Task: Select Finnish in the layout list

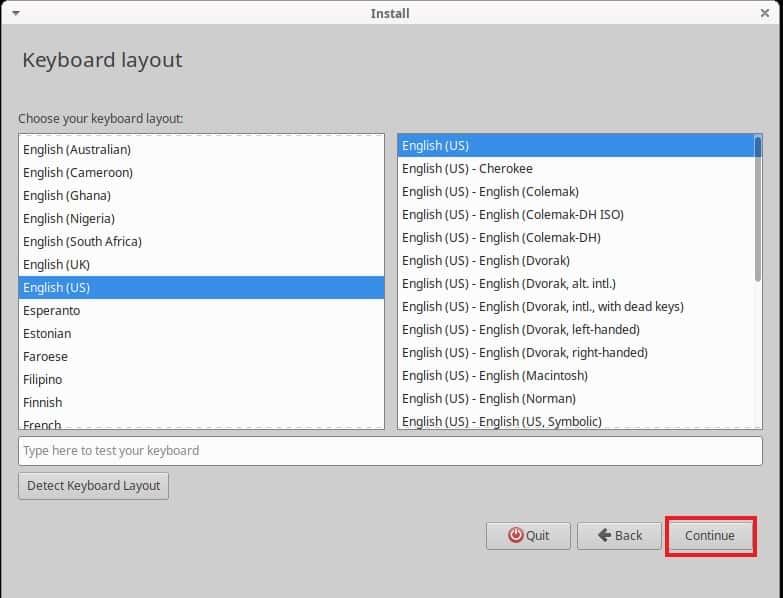Action: [201, 402]
